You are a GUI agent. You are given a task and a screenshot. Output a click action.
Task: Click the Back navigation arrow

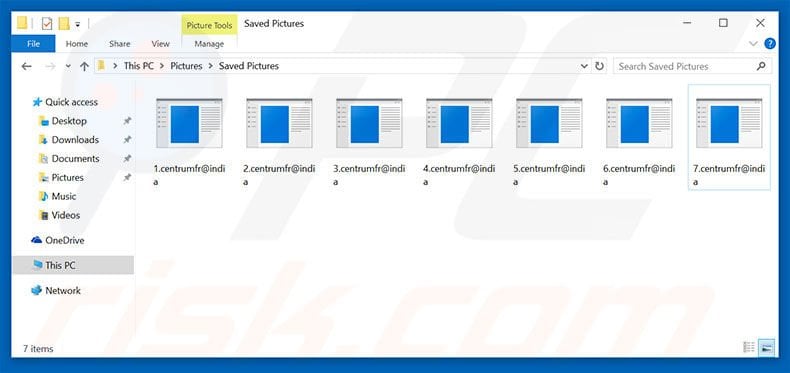point(27,67)
